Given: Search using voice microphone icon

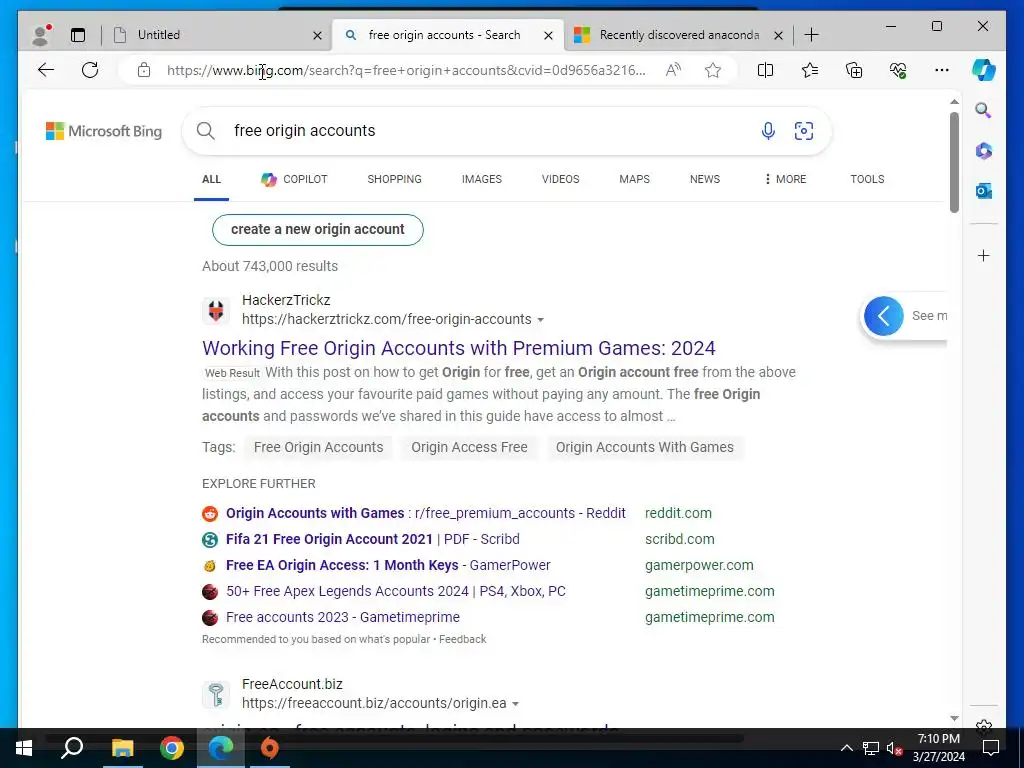Looking at the screenshot, I should coord(769,131).
